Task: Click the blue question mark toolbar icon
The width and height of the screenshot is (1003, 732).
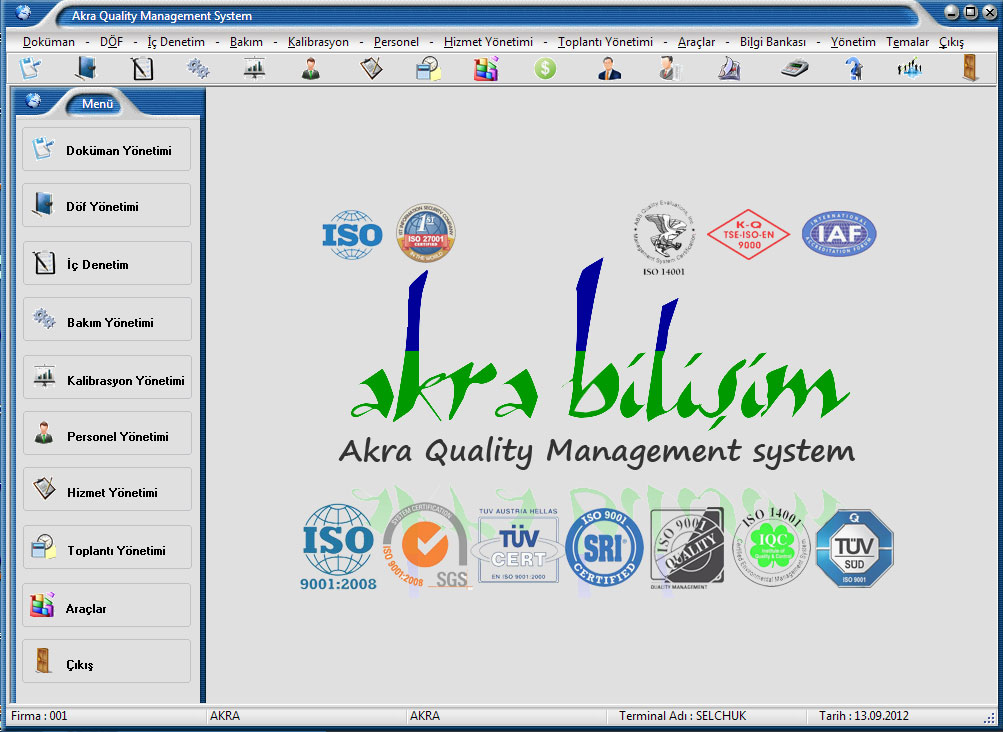Action: click(x=854, y=68)
